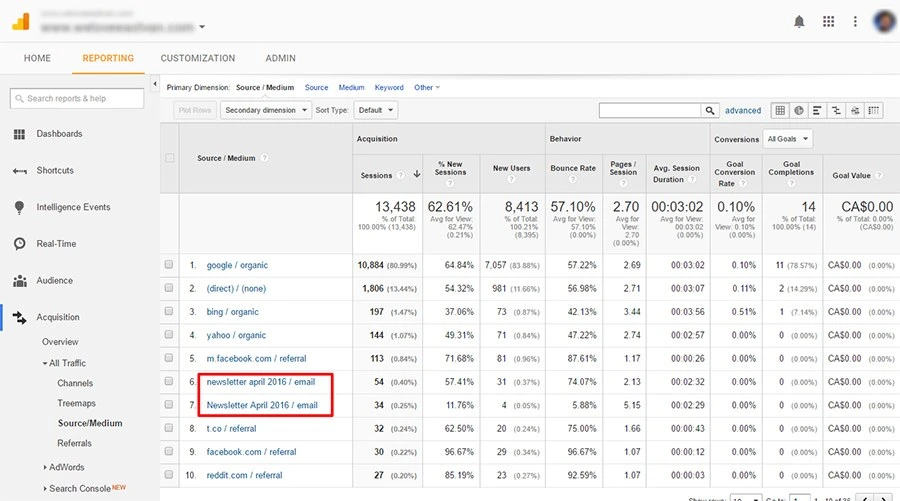Check the facebook.com / referral row

pyautogui.click(x=169, y=451)
